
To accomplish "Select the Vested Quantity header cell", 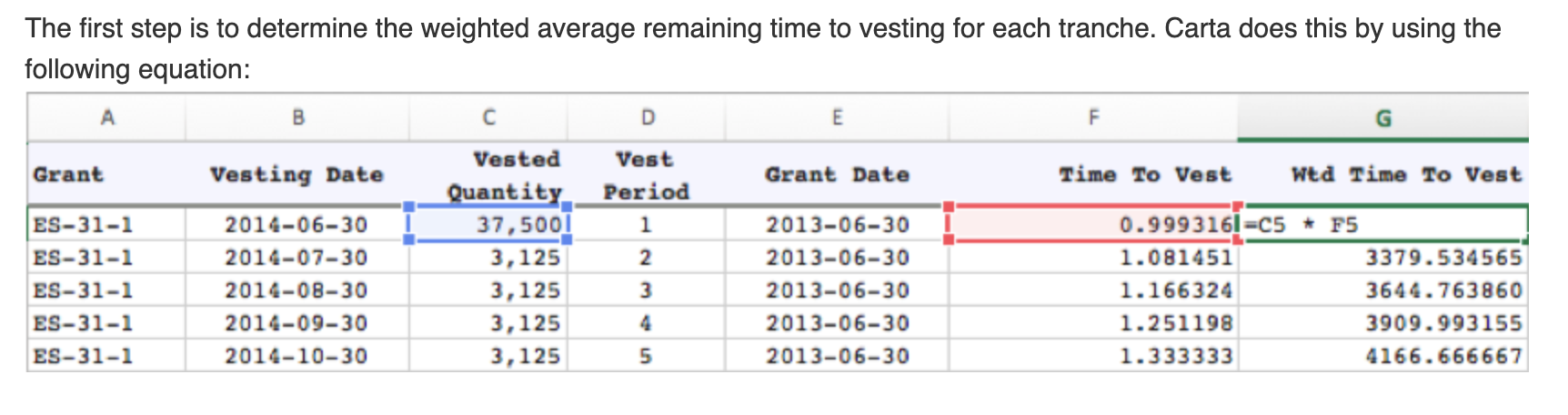I will tap(505, 175).
